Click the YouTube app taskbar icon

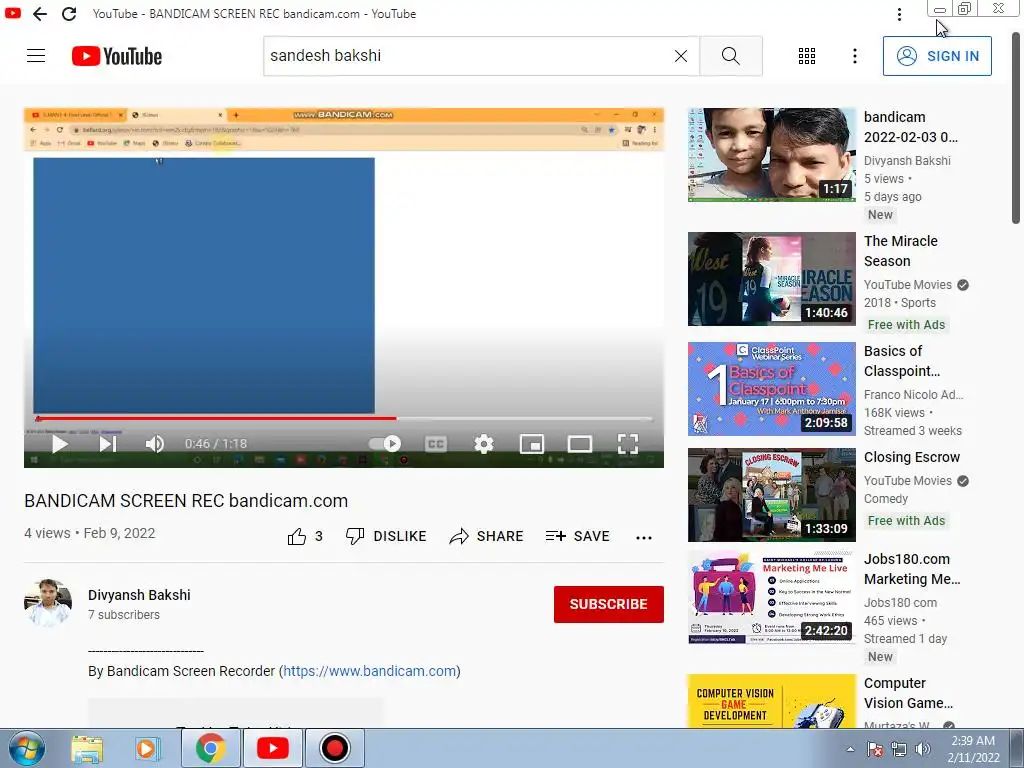pos(272,748)
